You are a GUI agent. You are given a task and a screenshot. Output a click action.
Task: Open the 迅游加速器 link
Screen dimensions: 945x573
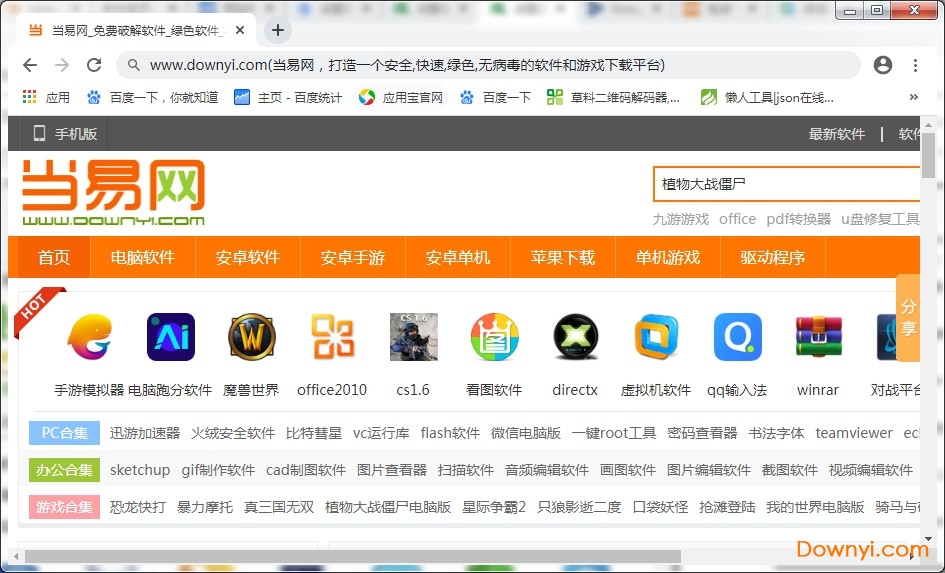click(x=145, y=433)
